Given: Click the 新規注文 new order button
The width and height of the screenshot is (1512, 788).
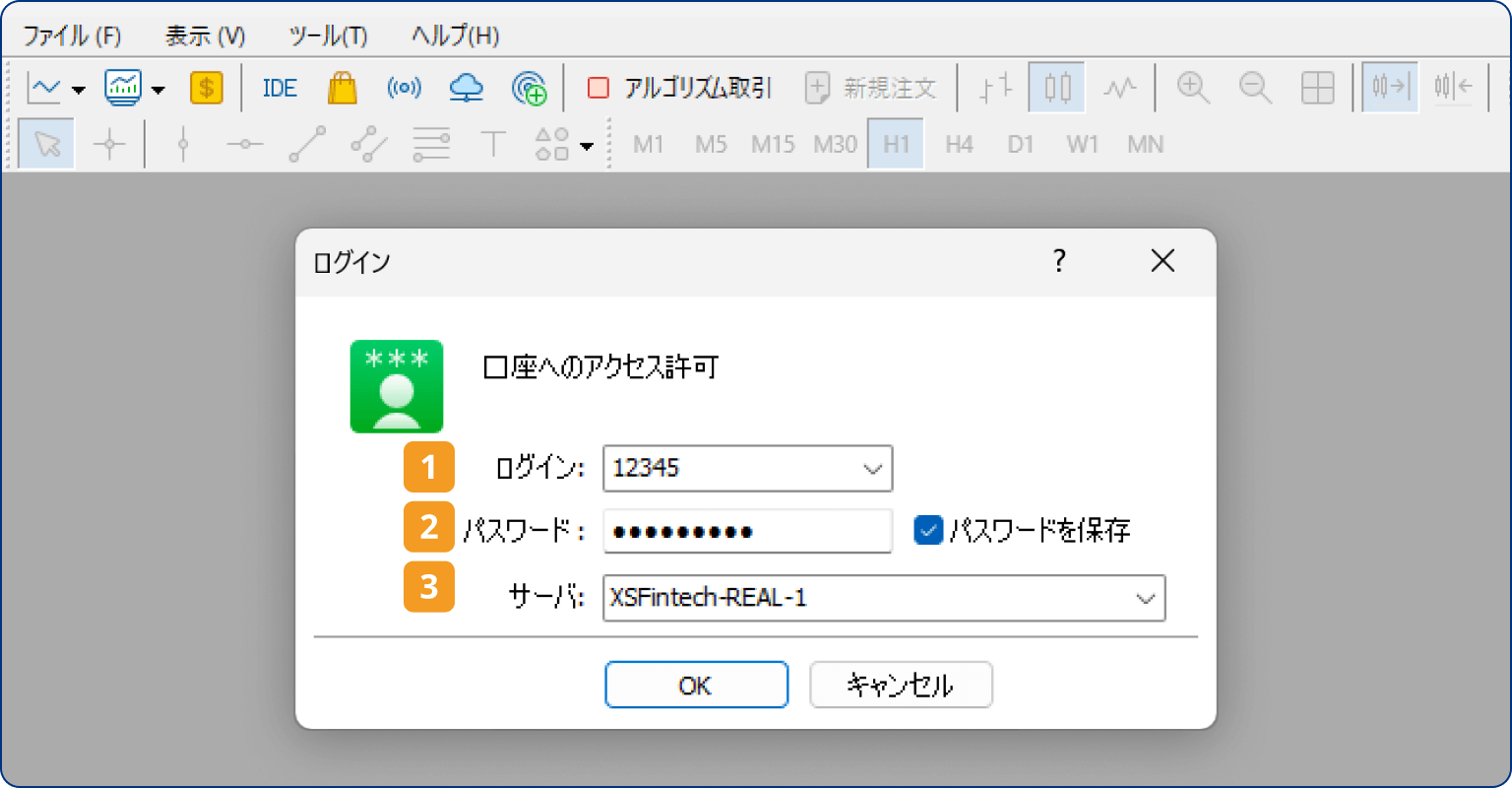Looking at the screenshot, I should tap(870, 89).
